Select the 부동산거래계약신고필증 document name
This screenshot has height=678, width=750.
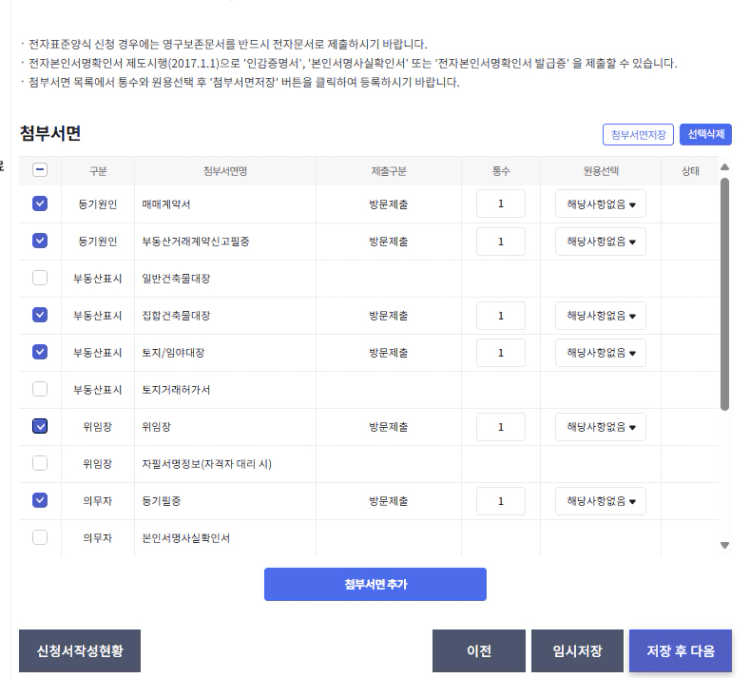tap(195, 242)
